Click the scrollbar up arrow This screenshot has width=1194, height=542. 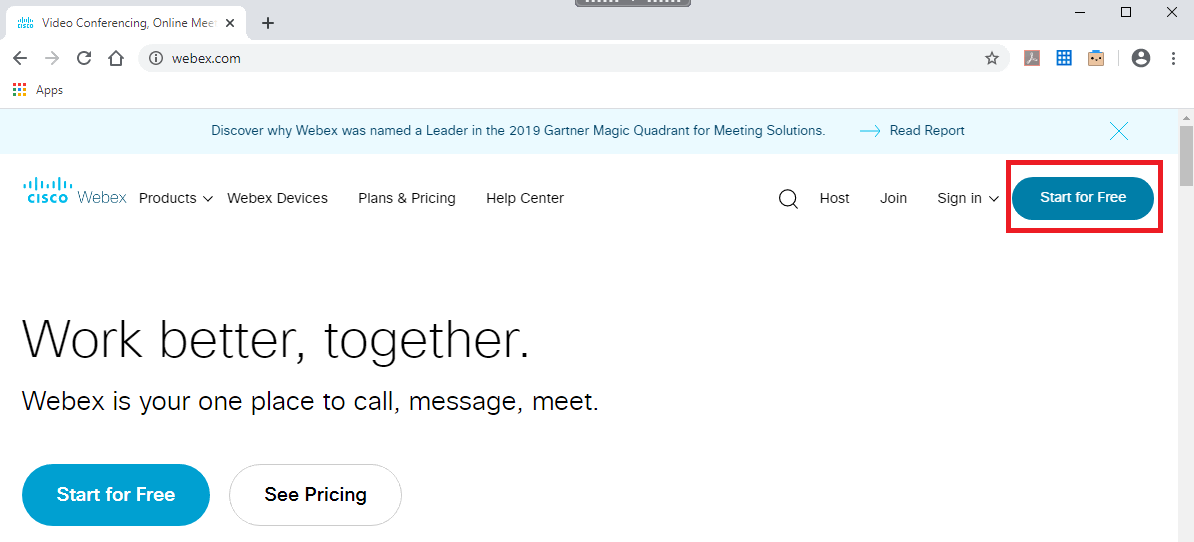[x=1186, y=117]
